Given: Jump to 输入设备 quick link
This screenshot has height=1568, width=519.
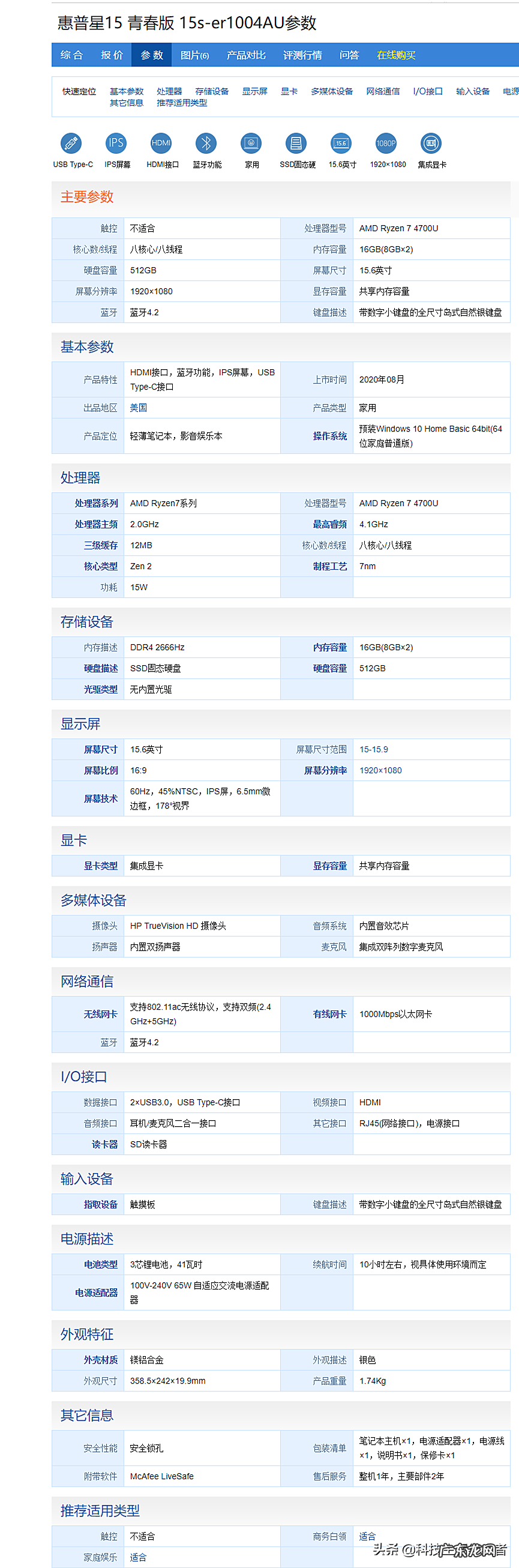Looking at the screenshot, I should tap(473, 91).
